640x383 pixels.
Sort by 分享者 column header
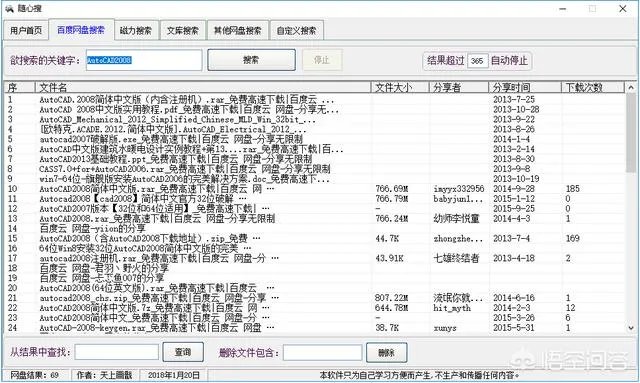coord(459,87)
